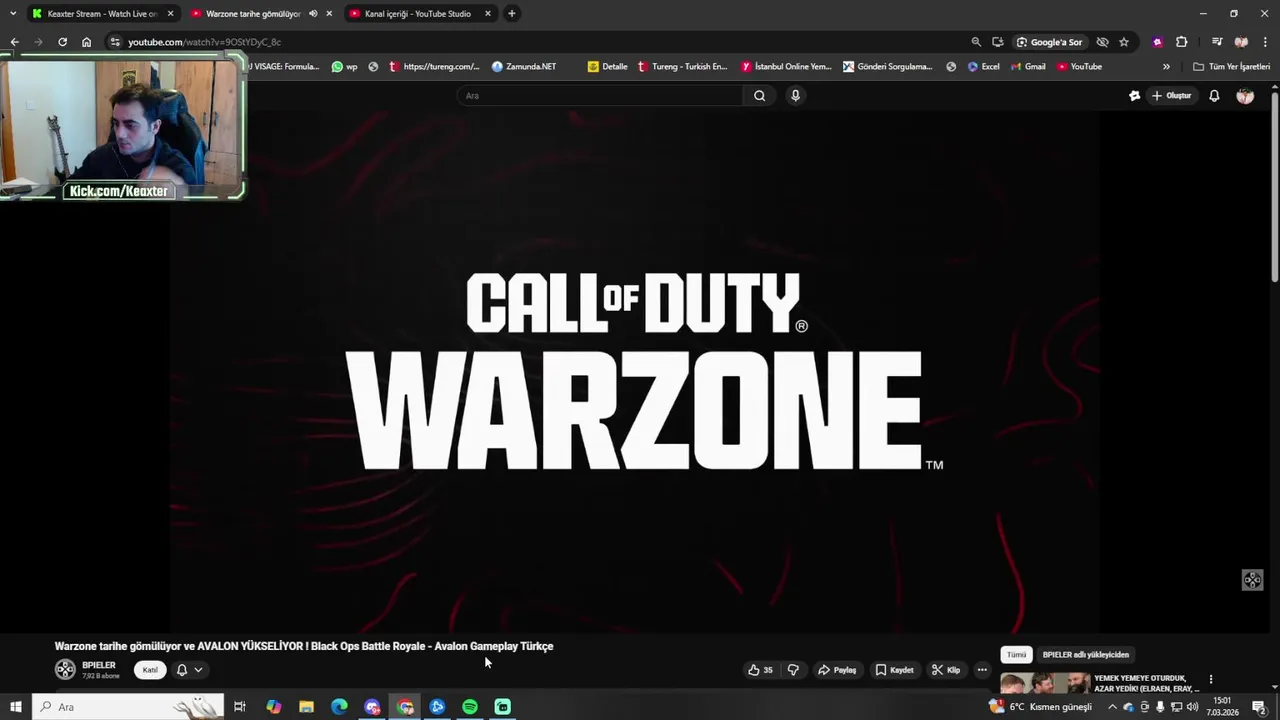Show hidden system tray icons chevron

pyautogui.click(x=1112, y=707)
